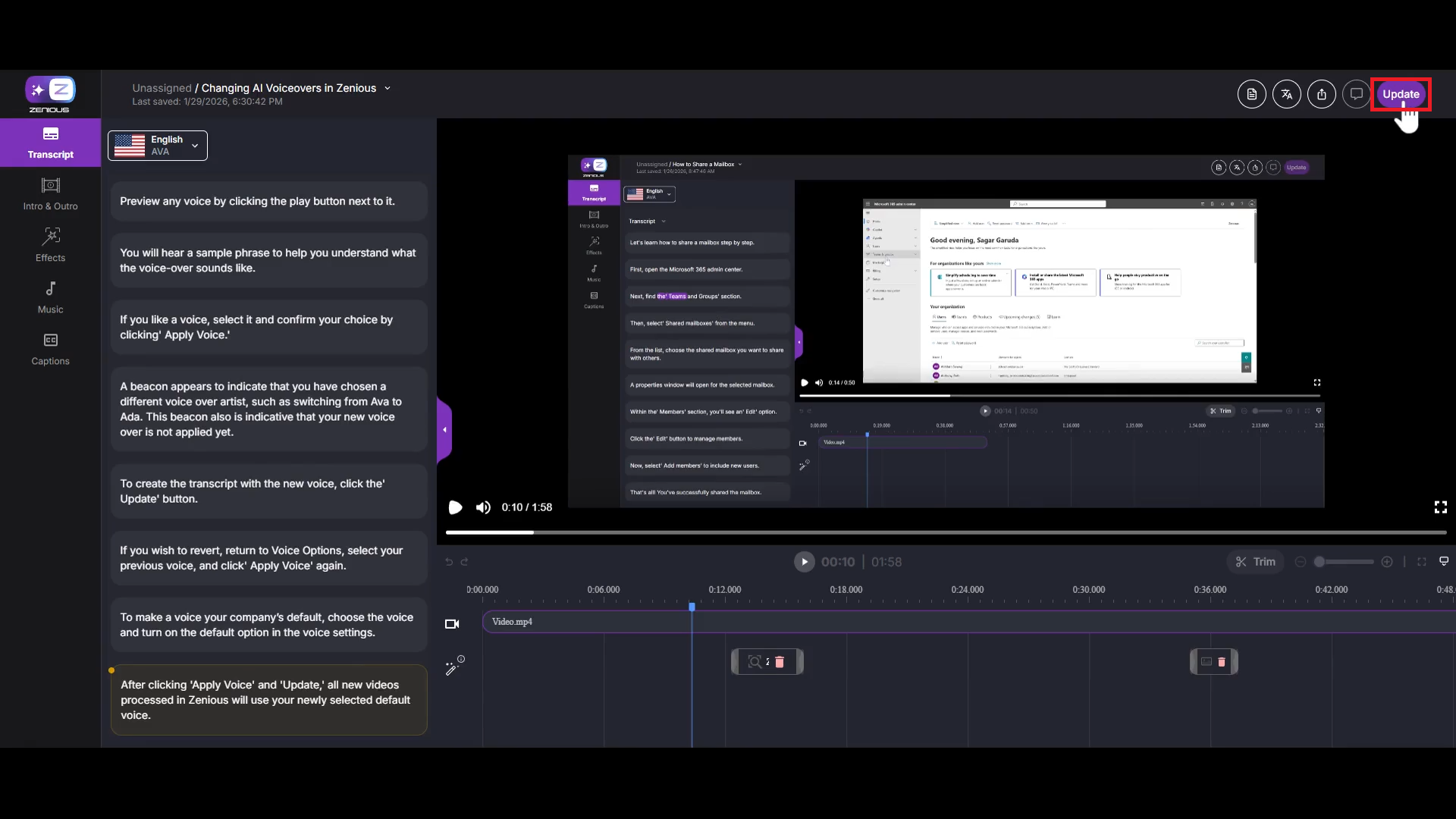
Task: Click the share/export icon in header
Action: 1322,94
